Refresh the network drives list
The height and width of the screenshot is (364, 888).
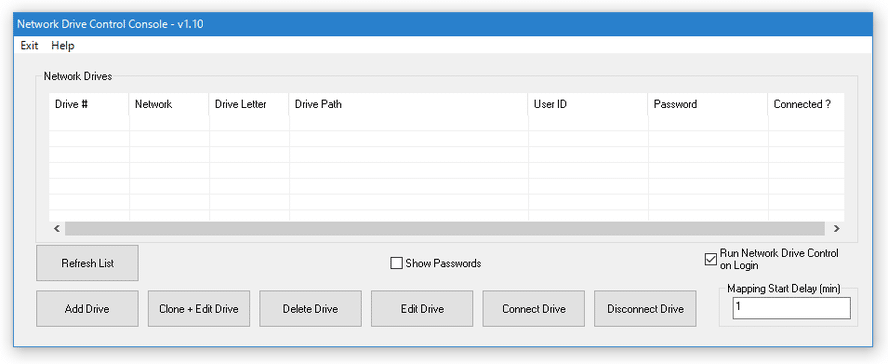(x=87, y=263)
